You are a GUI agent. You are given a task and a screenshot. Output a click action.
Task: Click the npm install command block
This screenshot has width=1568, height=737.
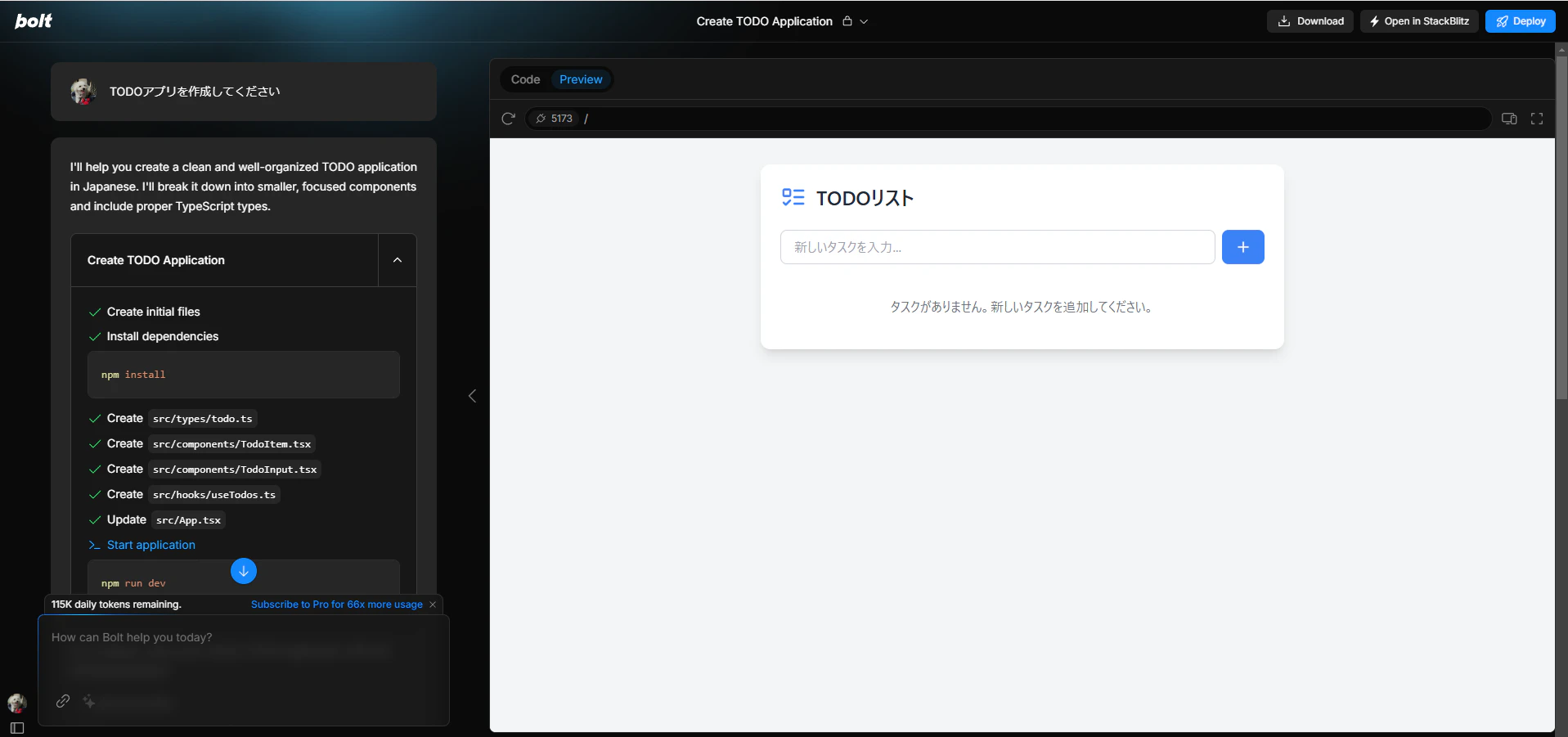point(244,375)
